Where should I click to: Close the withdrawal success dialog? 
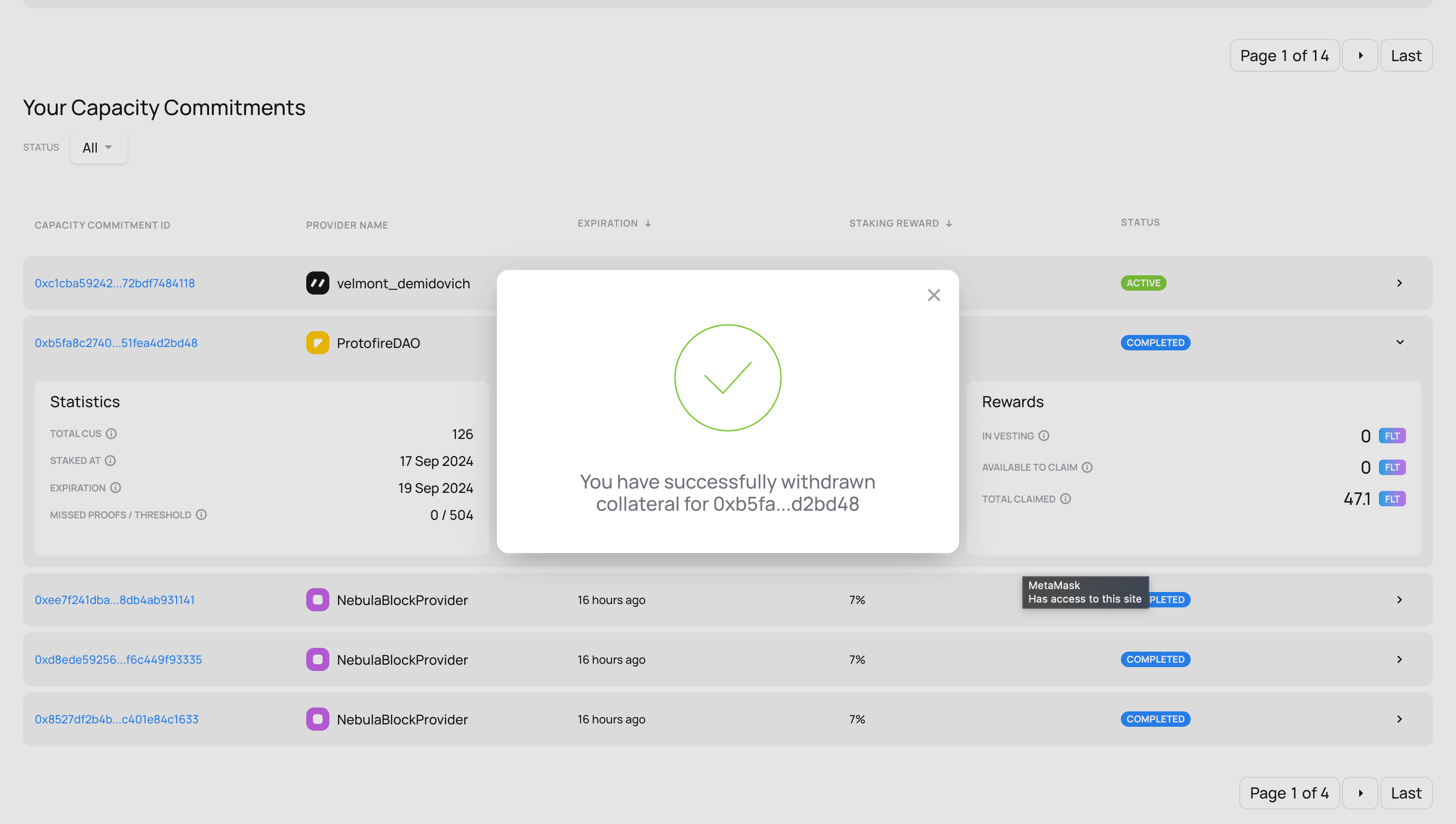(x=933, y=295)
